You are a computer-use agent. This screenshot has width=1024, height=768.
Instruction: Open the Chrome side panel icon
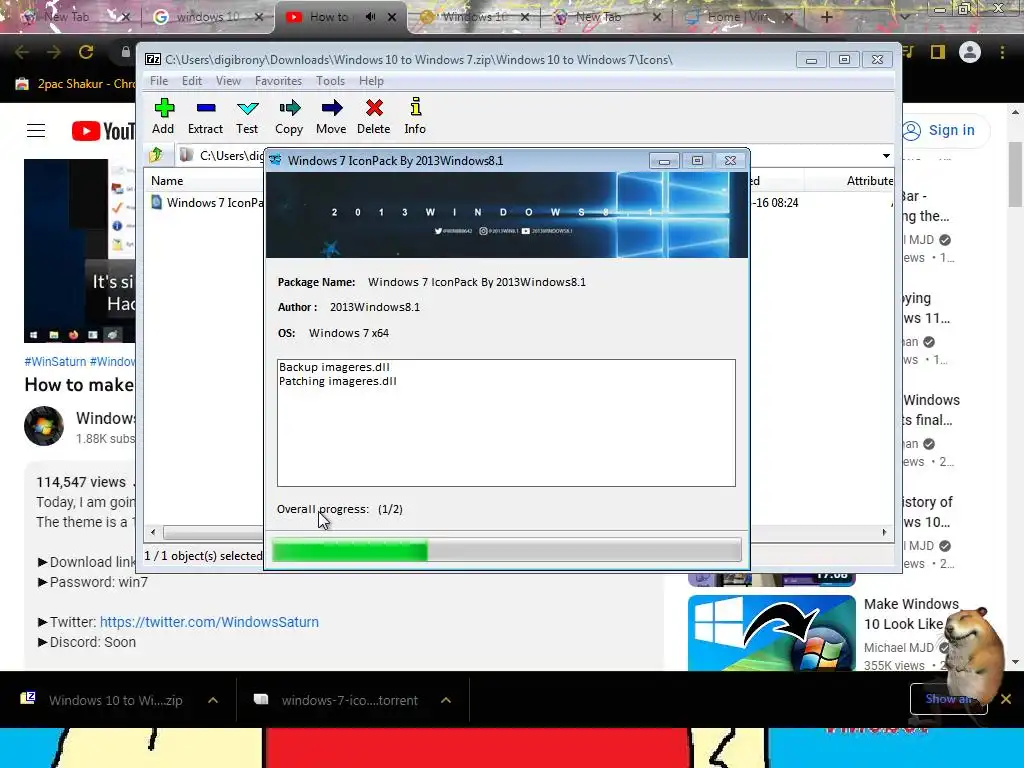click(938, 52)
